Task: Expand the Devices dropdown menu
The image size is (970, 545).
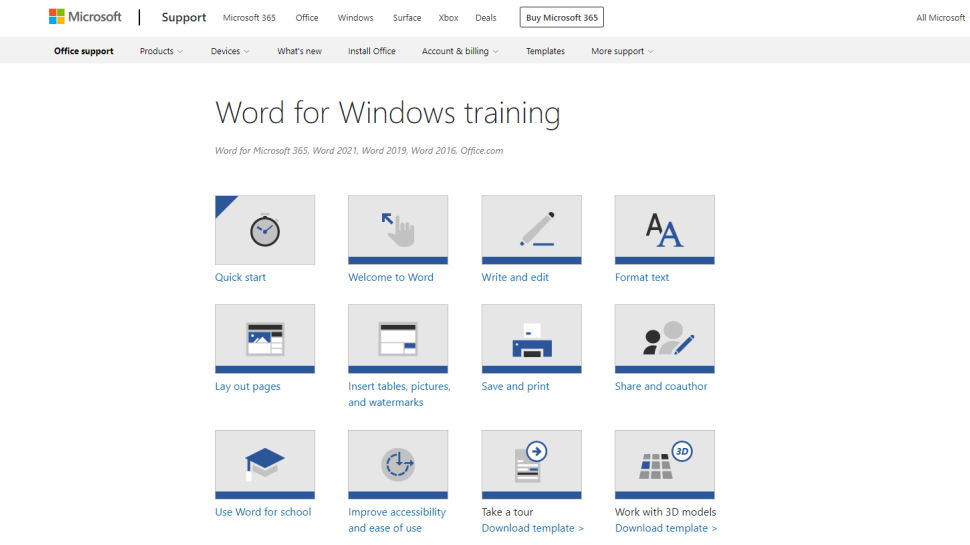Action: click(230, 51)
